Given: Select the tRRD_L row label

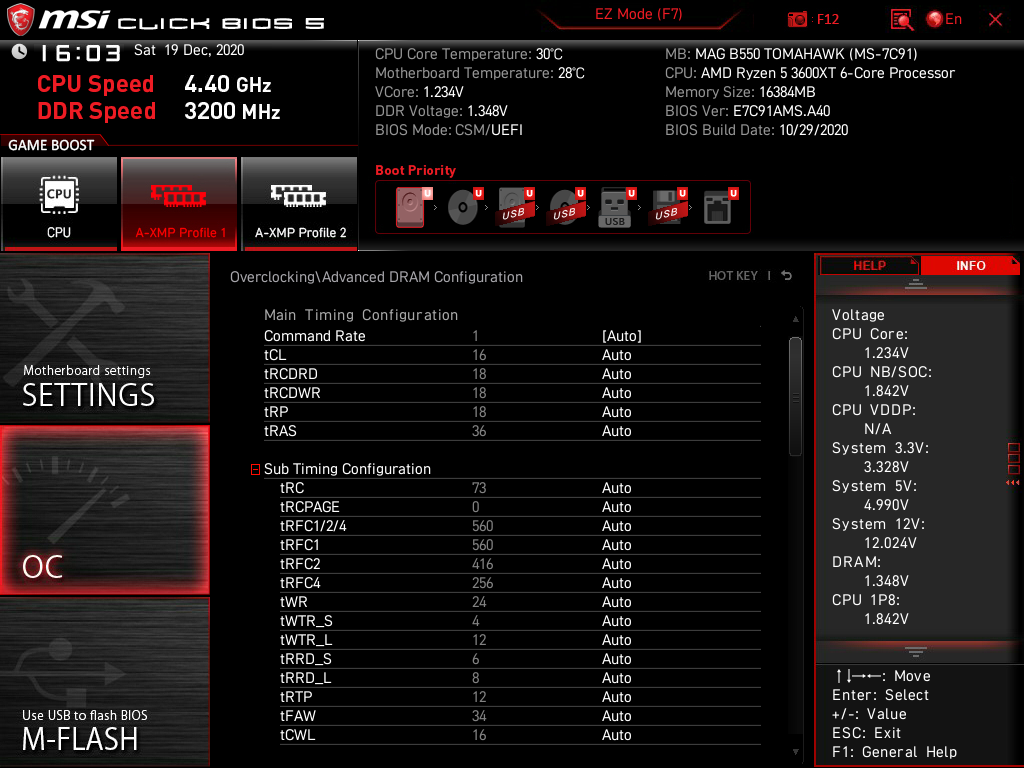Looking at the screenshot, I should (x=306, y=678).
